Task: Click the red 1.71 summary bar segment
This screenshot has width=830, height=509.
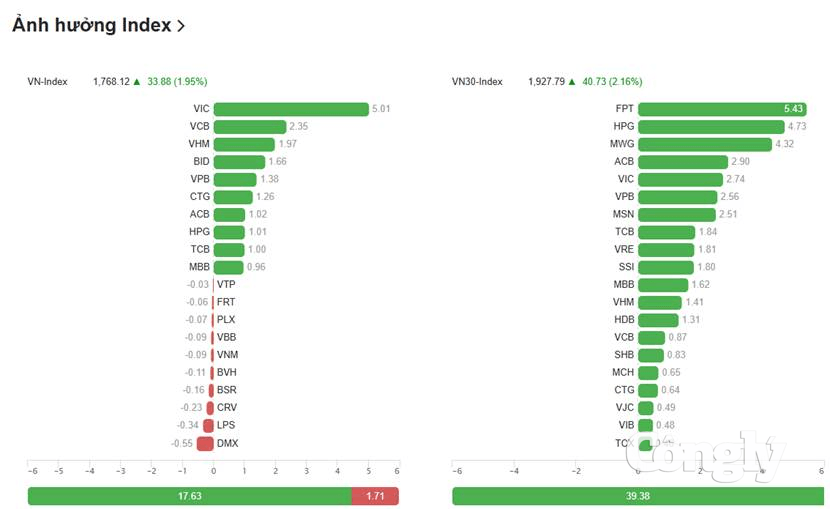Action: click(x=375, y=496)
